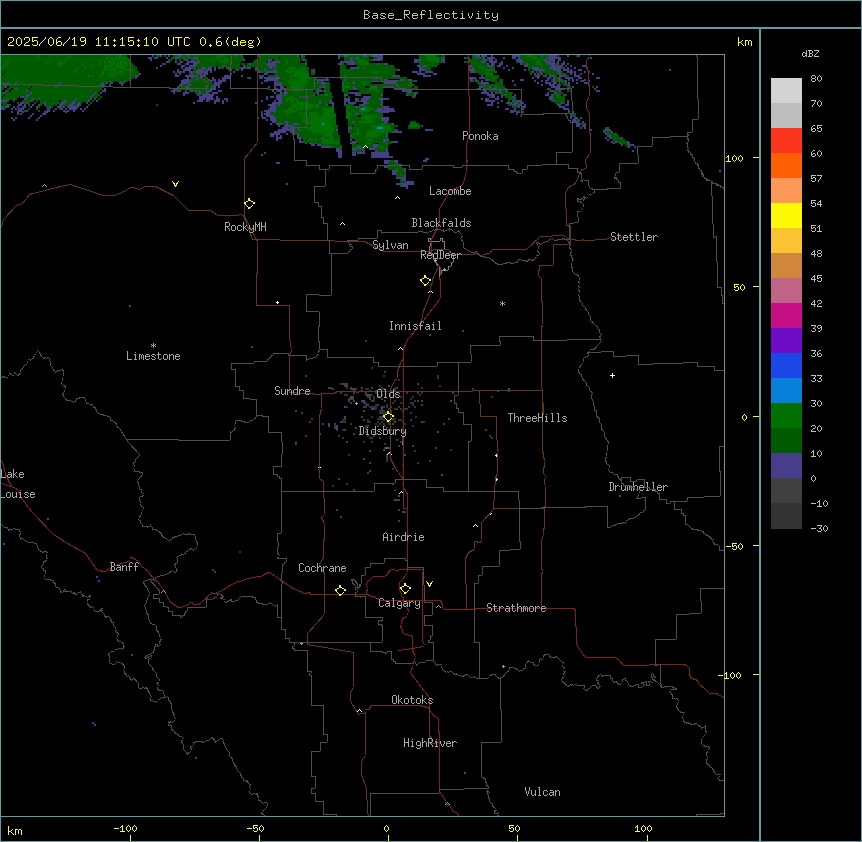Click the Okotoks city label
This screenshot has width=862, height=842.
412,700
